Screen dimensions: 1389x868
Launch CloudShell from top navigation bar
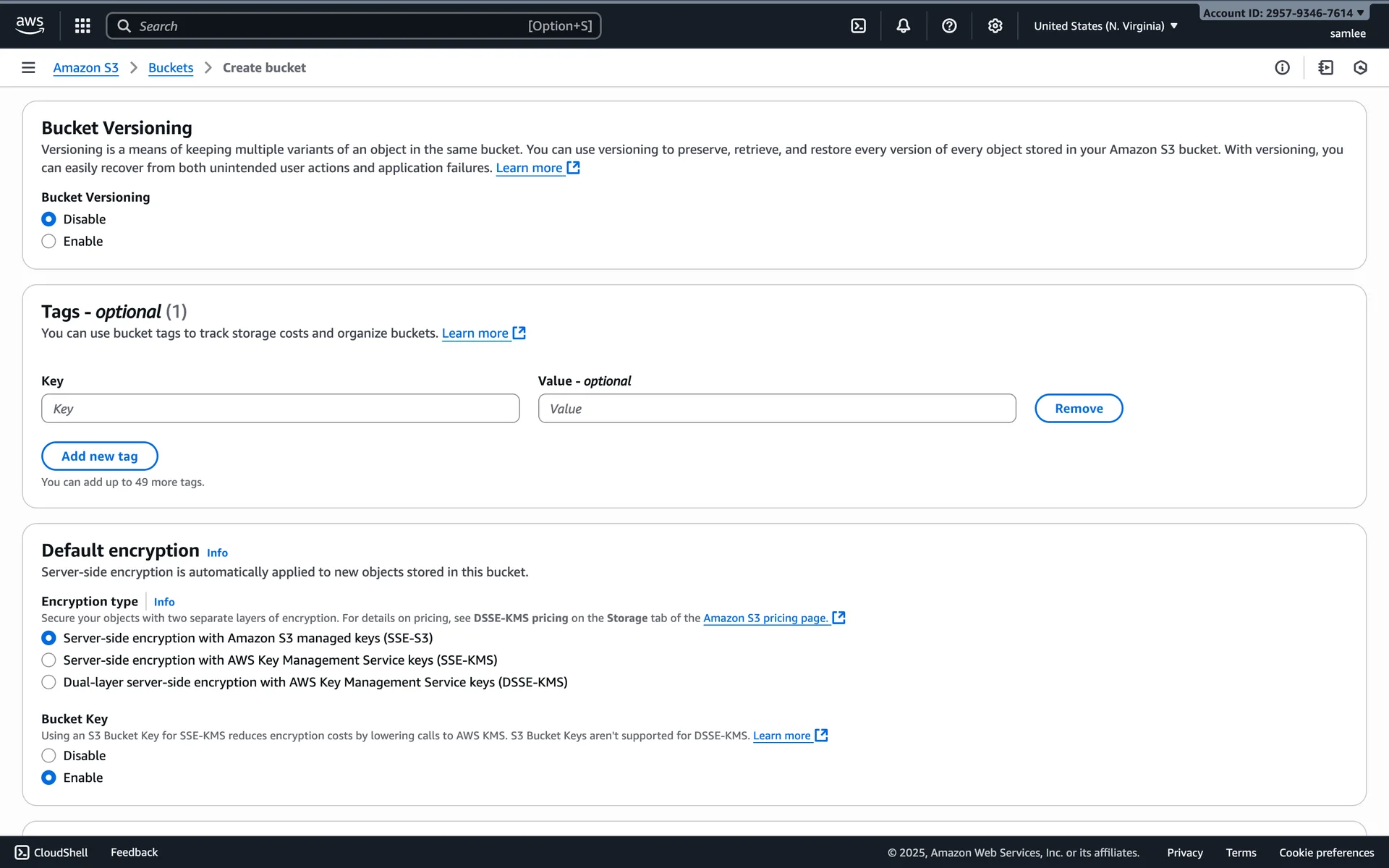tap(858, 26)
